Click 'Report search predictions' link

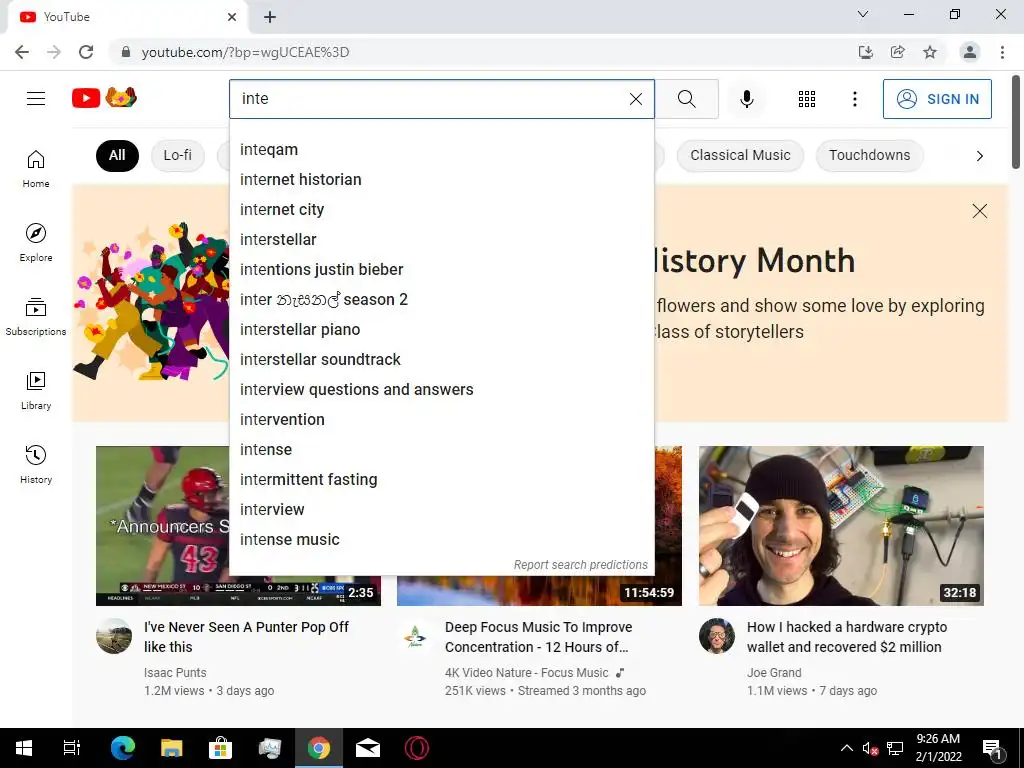pos(581,565)
